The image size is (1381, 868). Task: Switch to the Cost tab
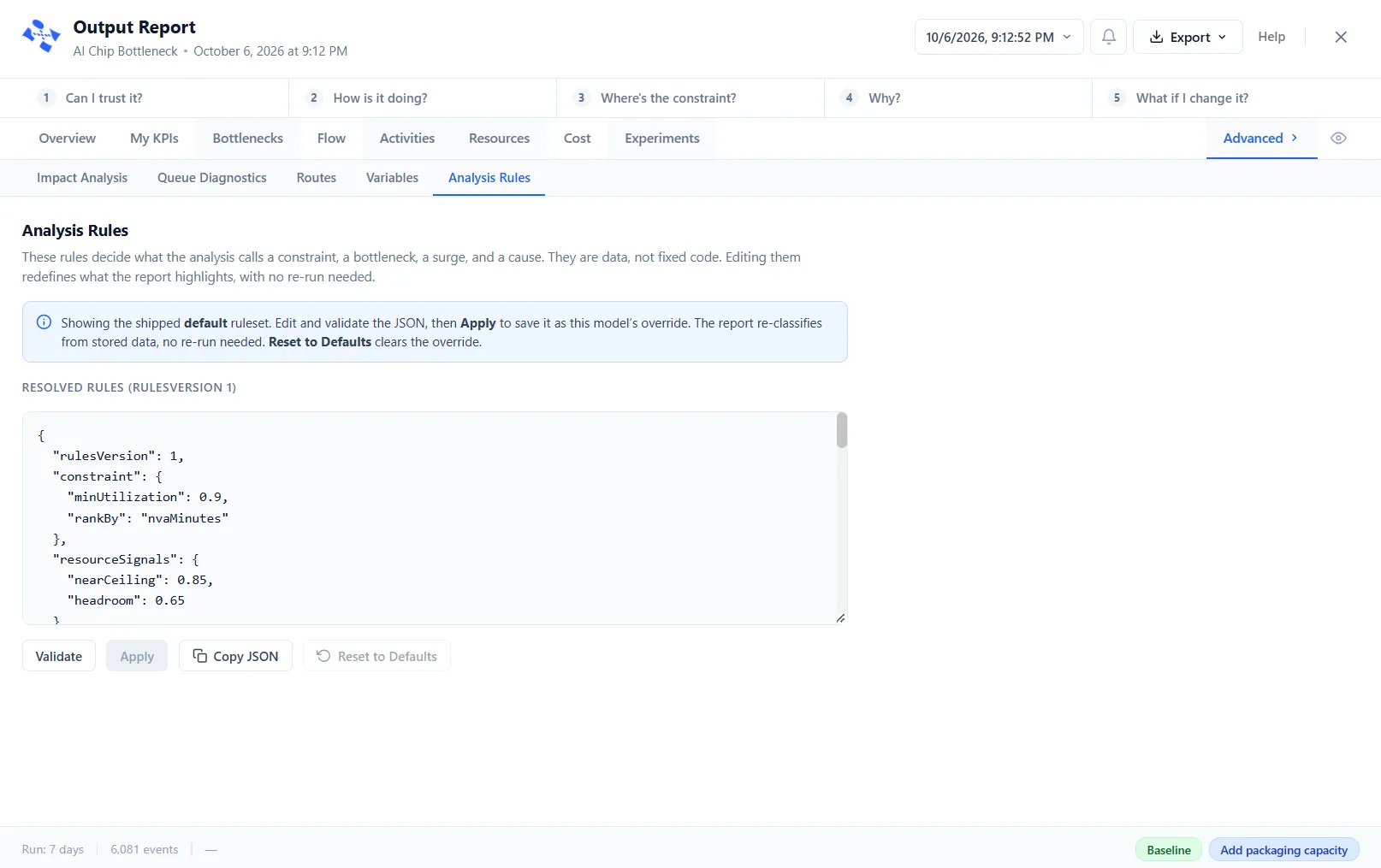(x=578, y=139)
